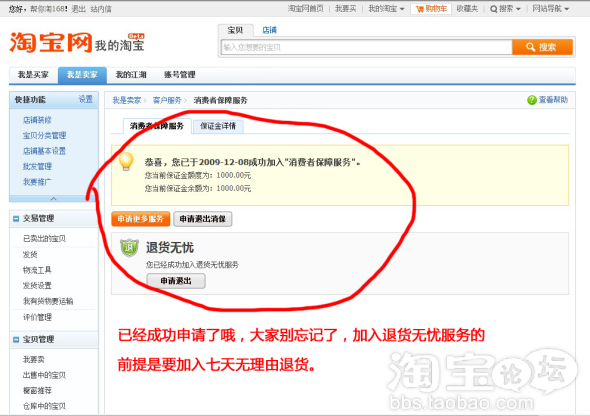Click the 申请更多服务 button

pyautogui.click(x=140, y=219)
